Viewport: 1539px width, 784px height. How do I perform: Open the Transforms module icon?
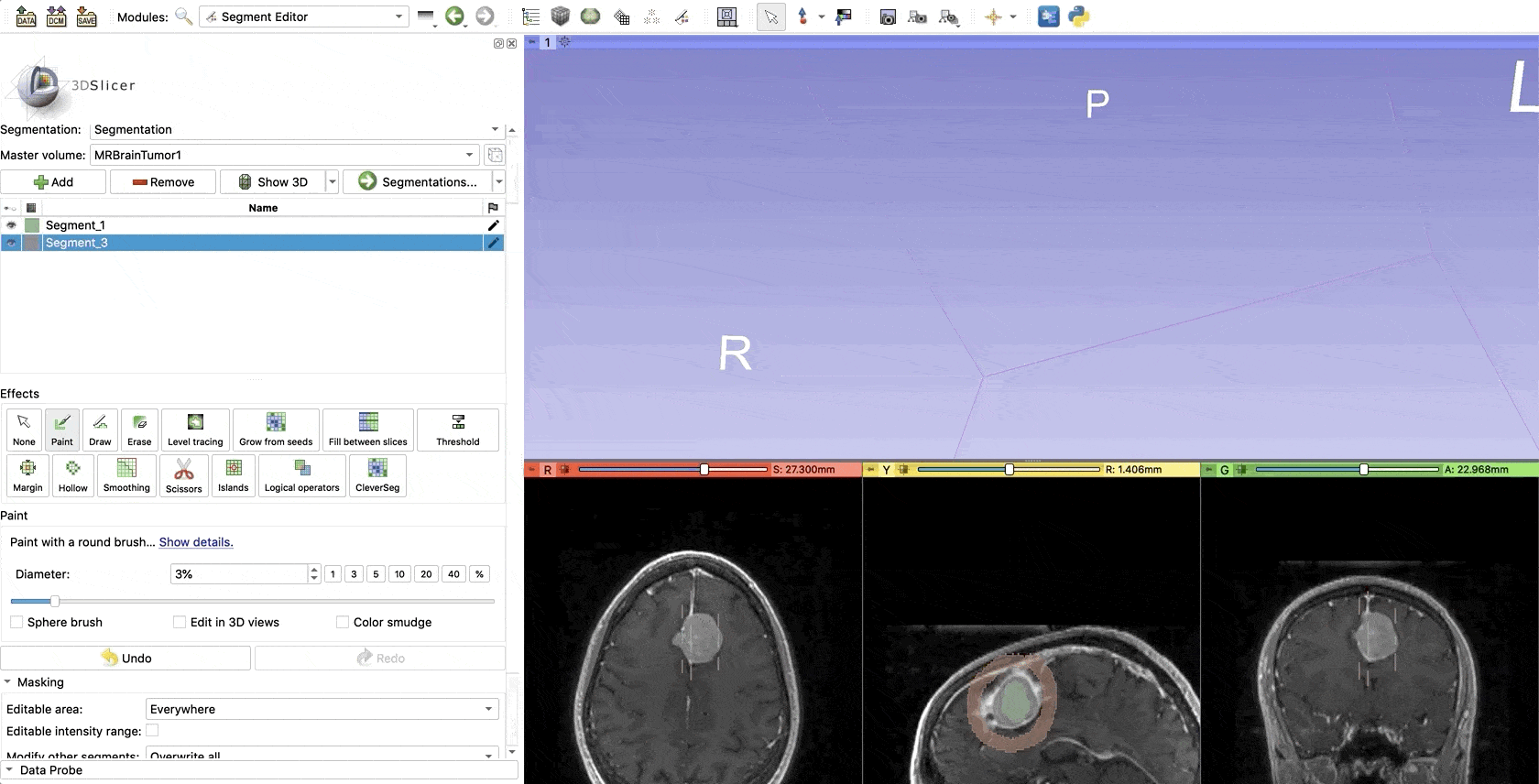point(621,16)
